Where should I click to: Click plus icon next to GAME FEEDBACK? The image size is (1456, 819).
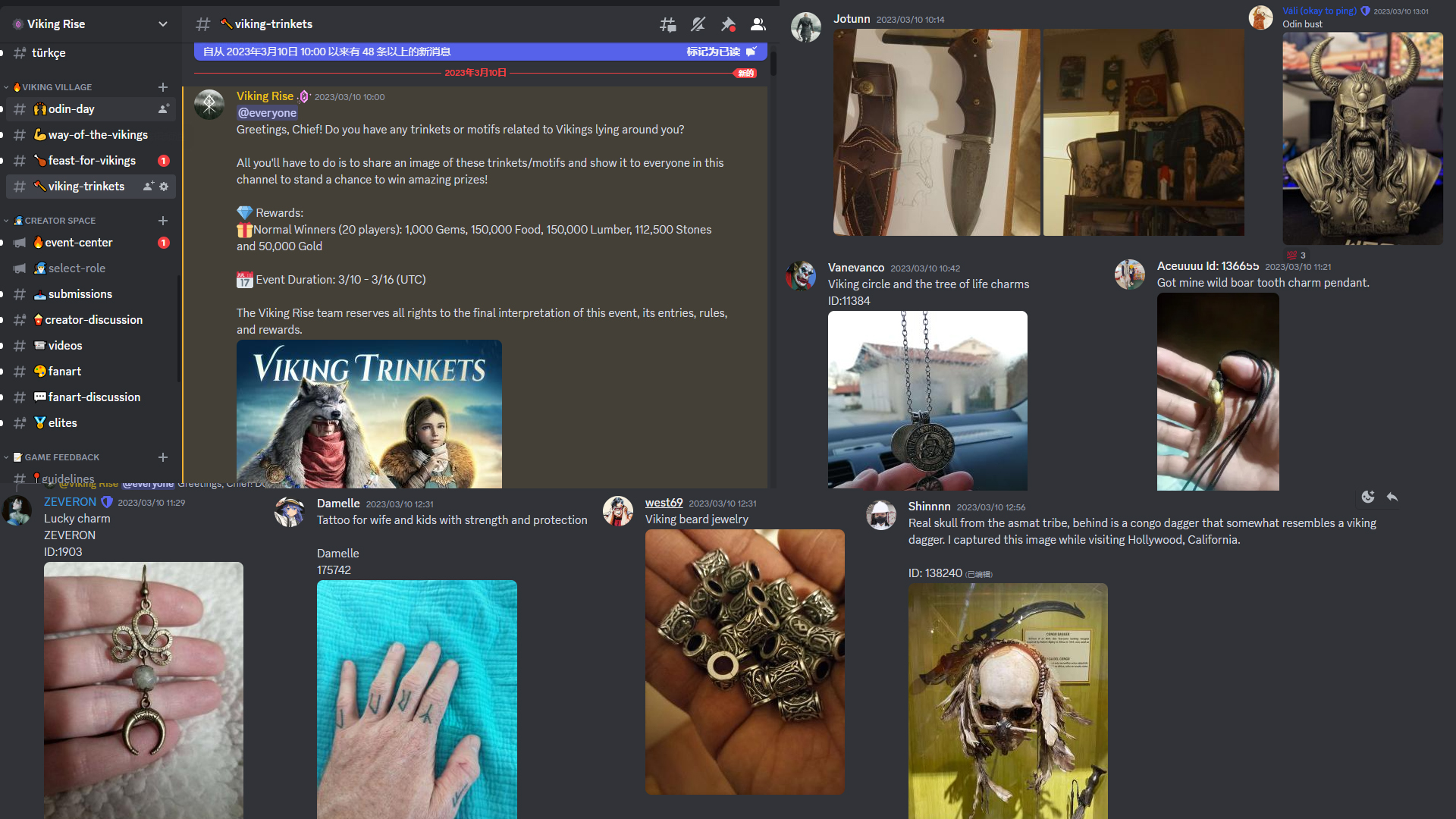pyautogui.click(x=162, y=457)
